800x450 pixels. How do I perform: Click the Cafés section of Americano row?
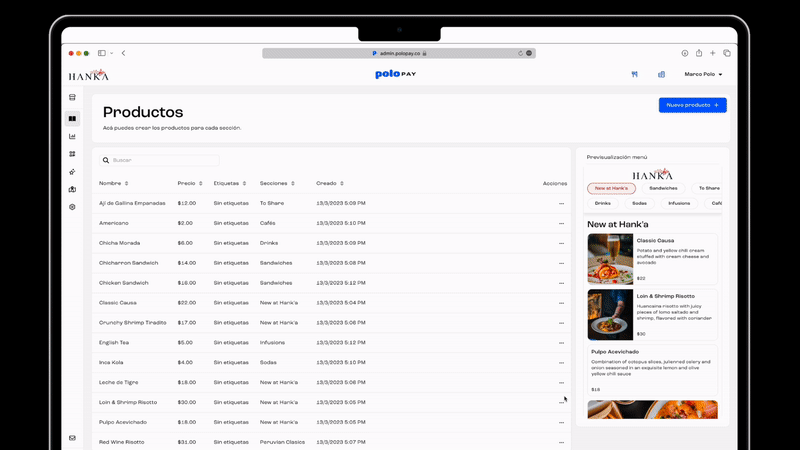267,223
